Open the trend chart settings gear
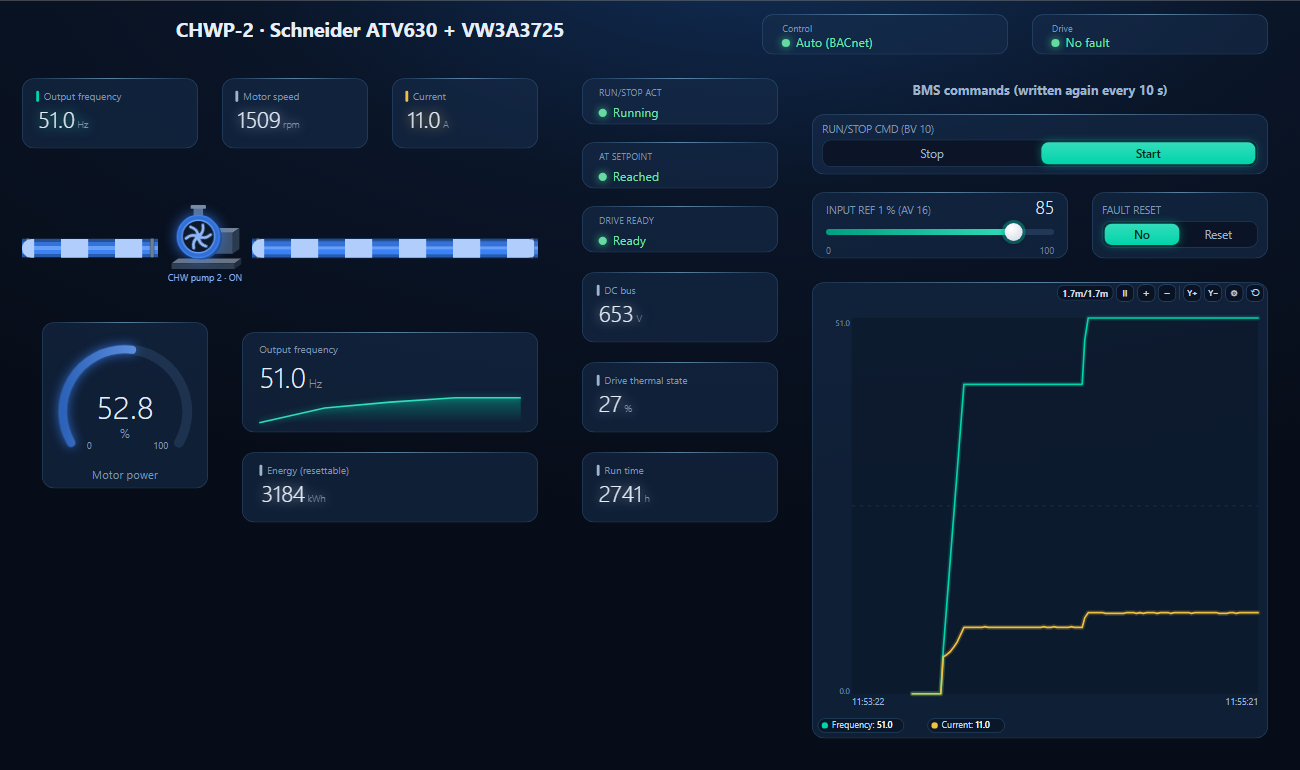 pos(1234,293)
